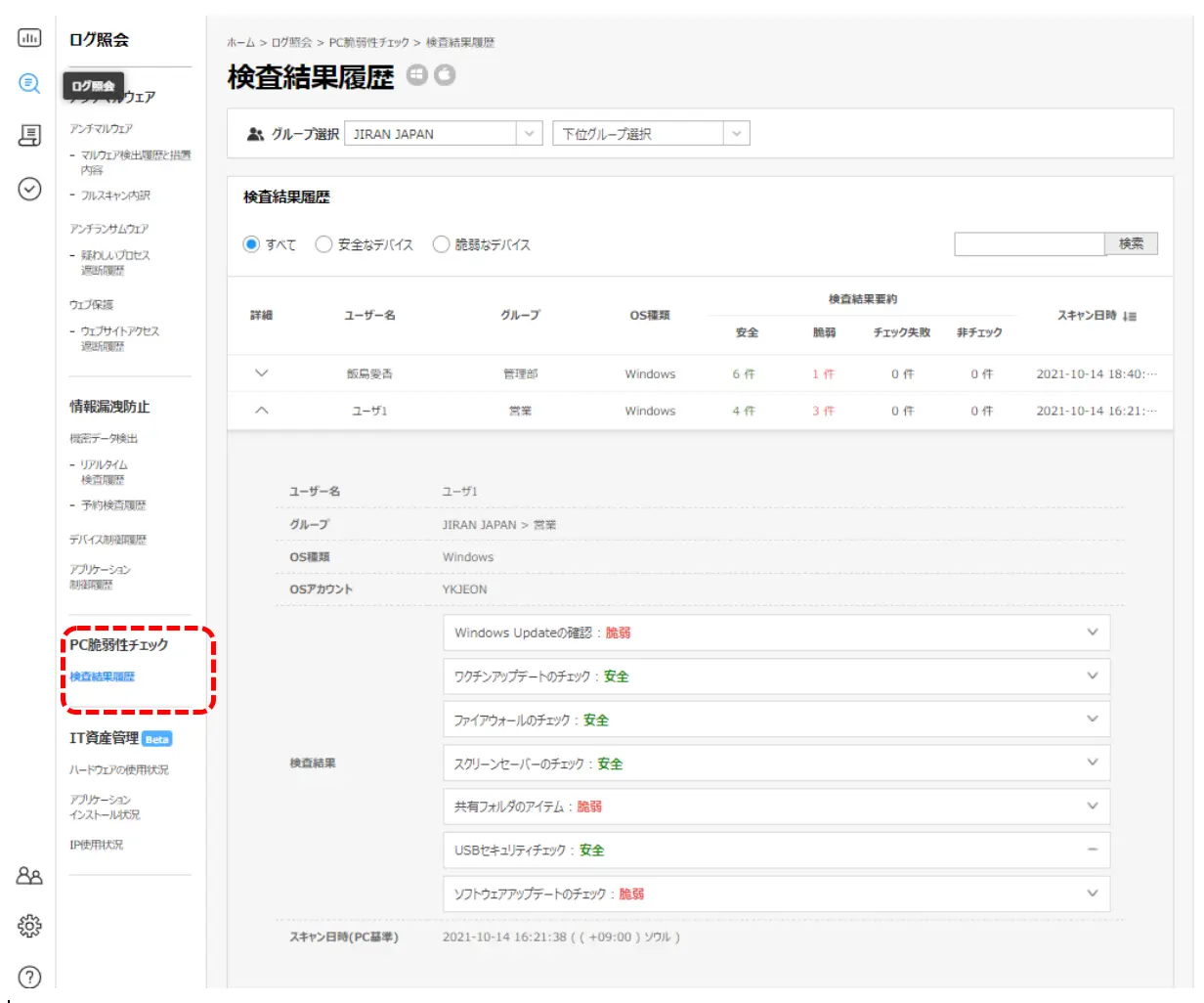Open 検査結果履歴 in the sidebar menu
The image size is (1204, 1003).
coord(102,676)
